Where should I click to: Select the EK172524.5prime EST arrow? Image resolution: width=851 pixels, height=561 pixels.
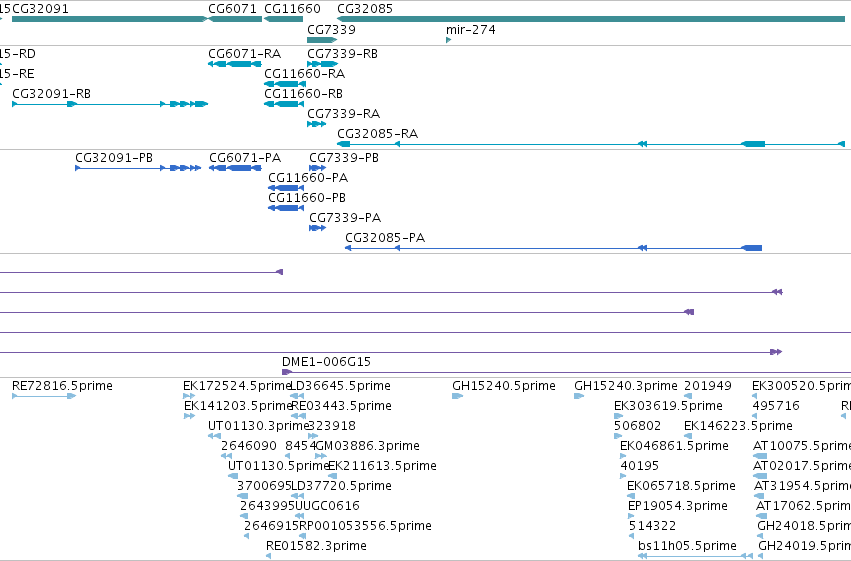(x=189, y=396)
